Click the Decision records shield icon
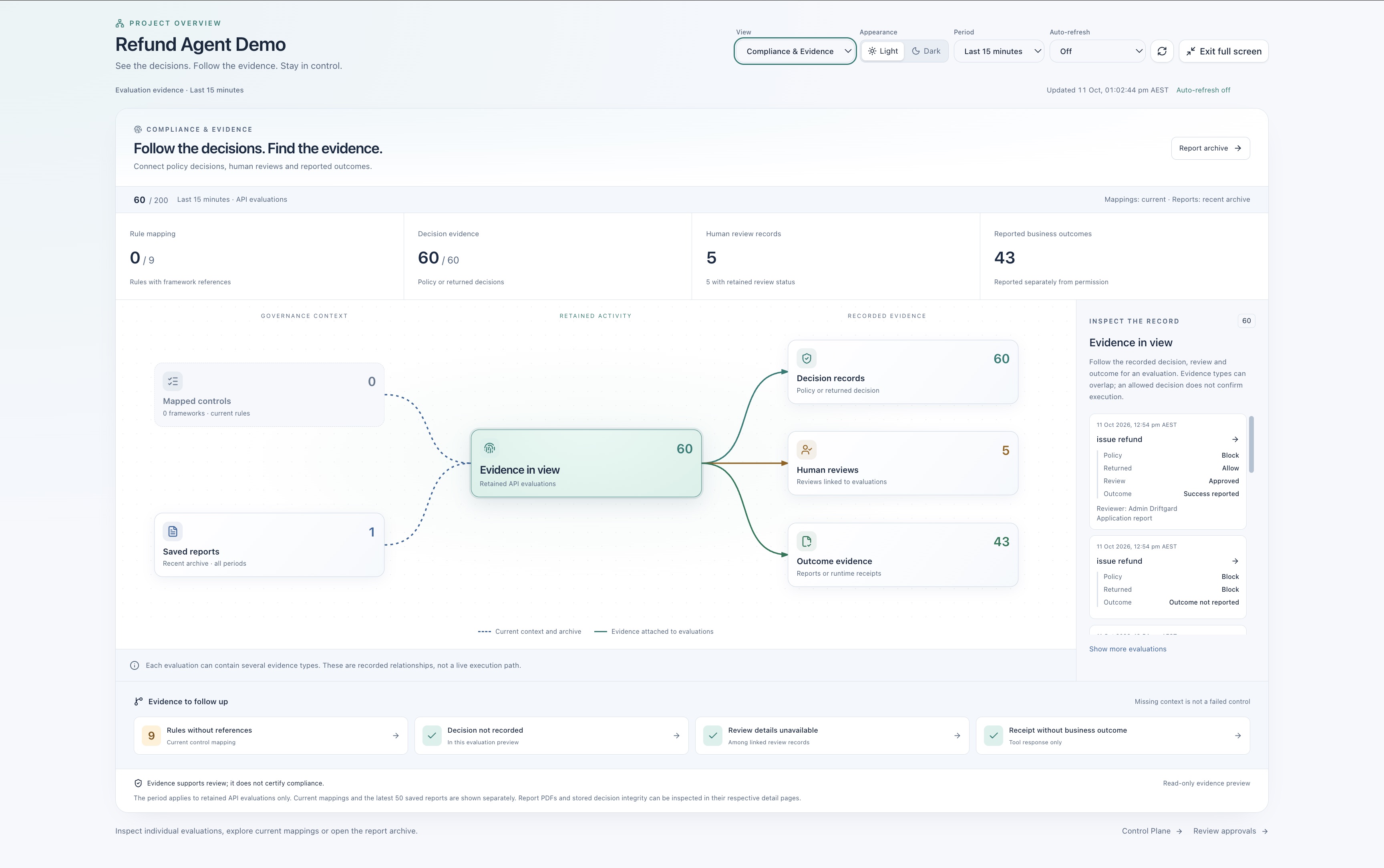This screenshot has height=868, width=1384. tap(807, 358)
